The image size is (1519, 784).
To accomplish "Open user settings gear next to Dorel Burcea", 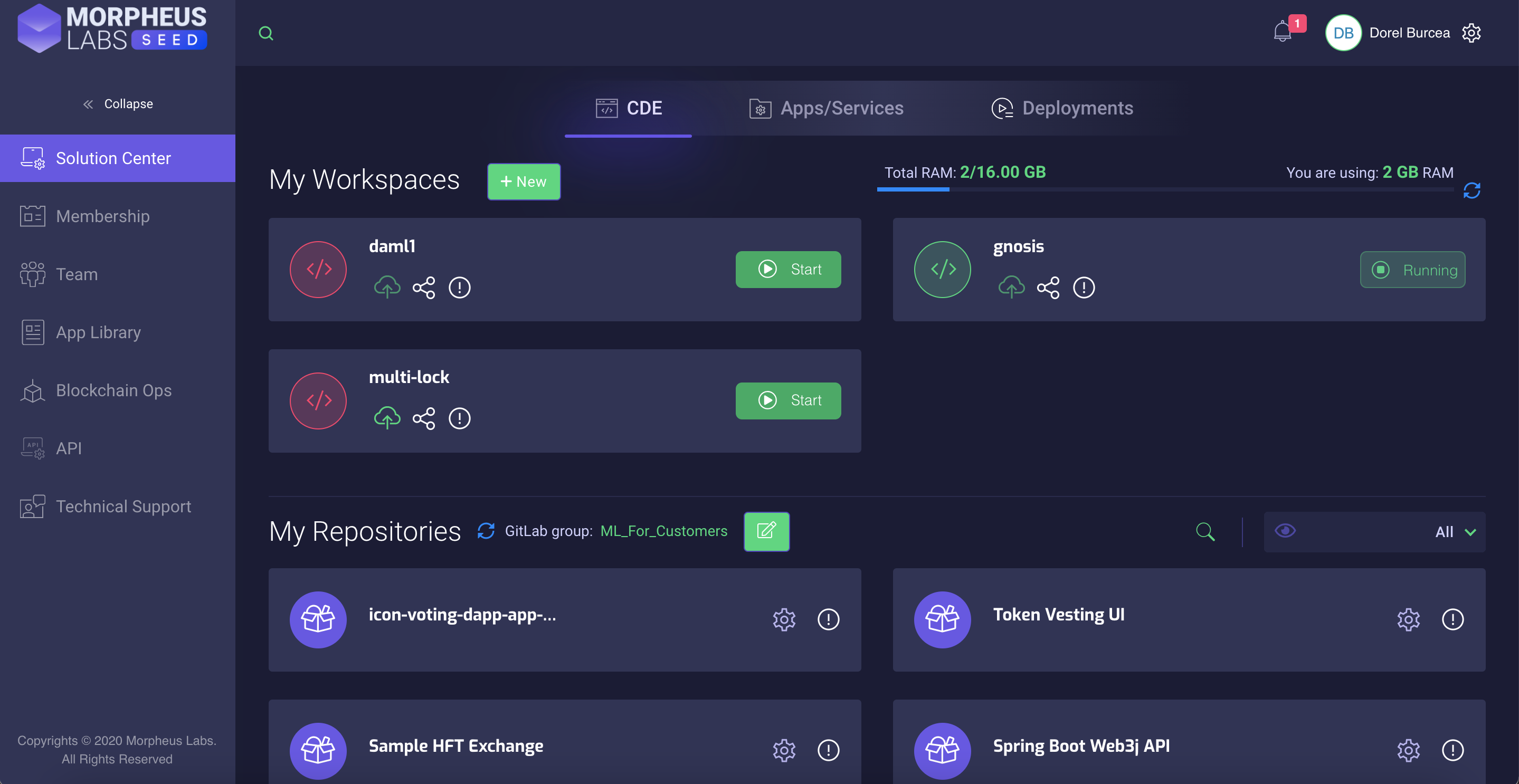I will [x=1471, y=33].
